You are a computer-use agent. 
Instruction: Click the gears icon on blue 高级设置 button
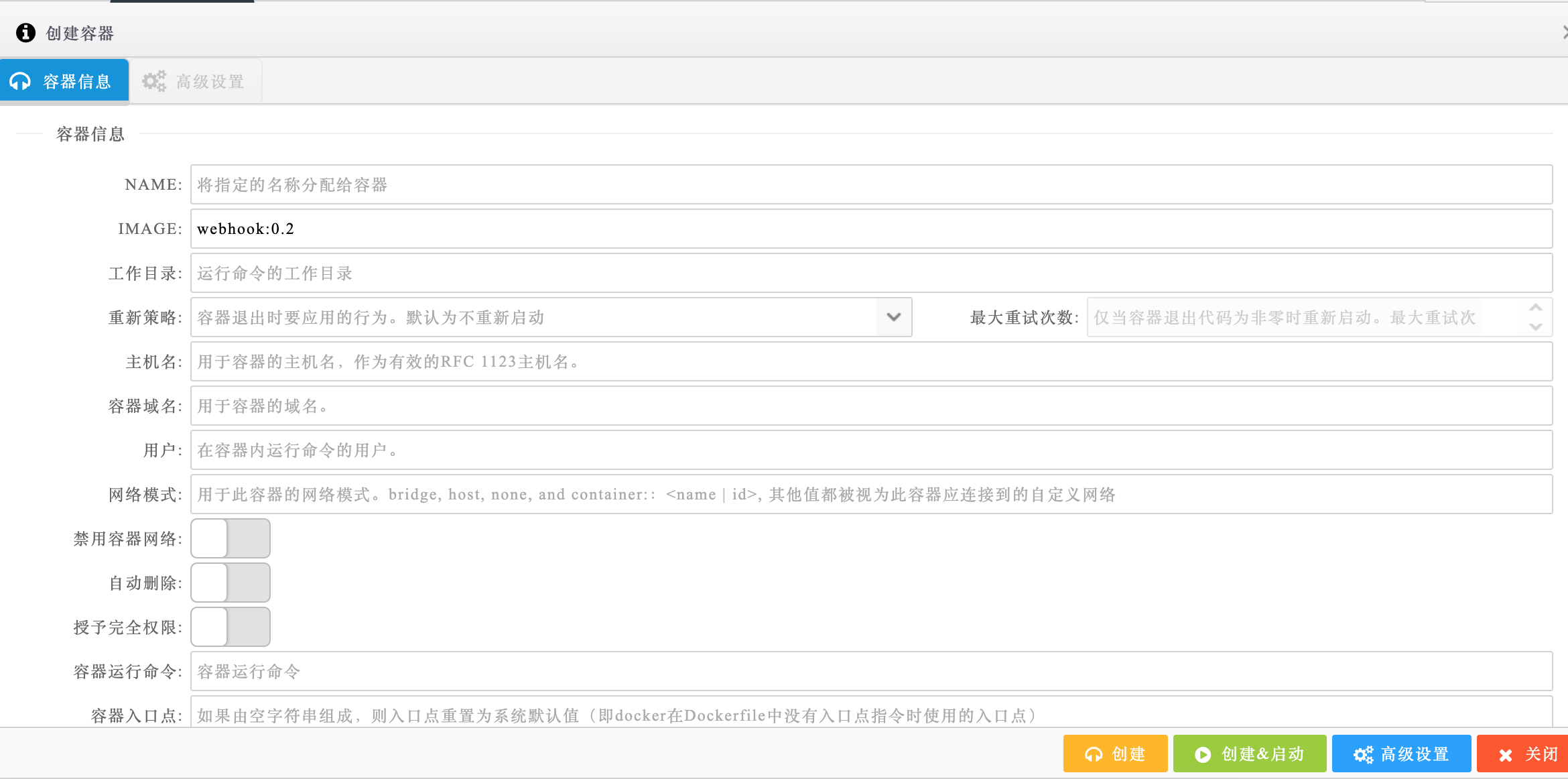[1364, 755]
